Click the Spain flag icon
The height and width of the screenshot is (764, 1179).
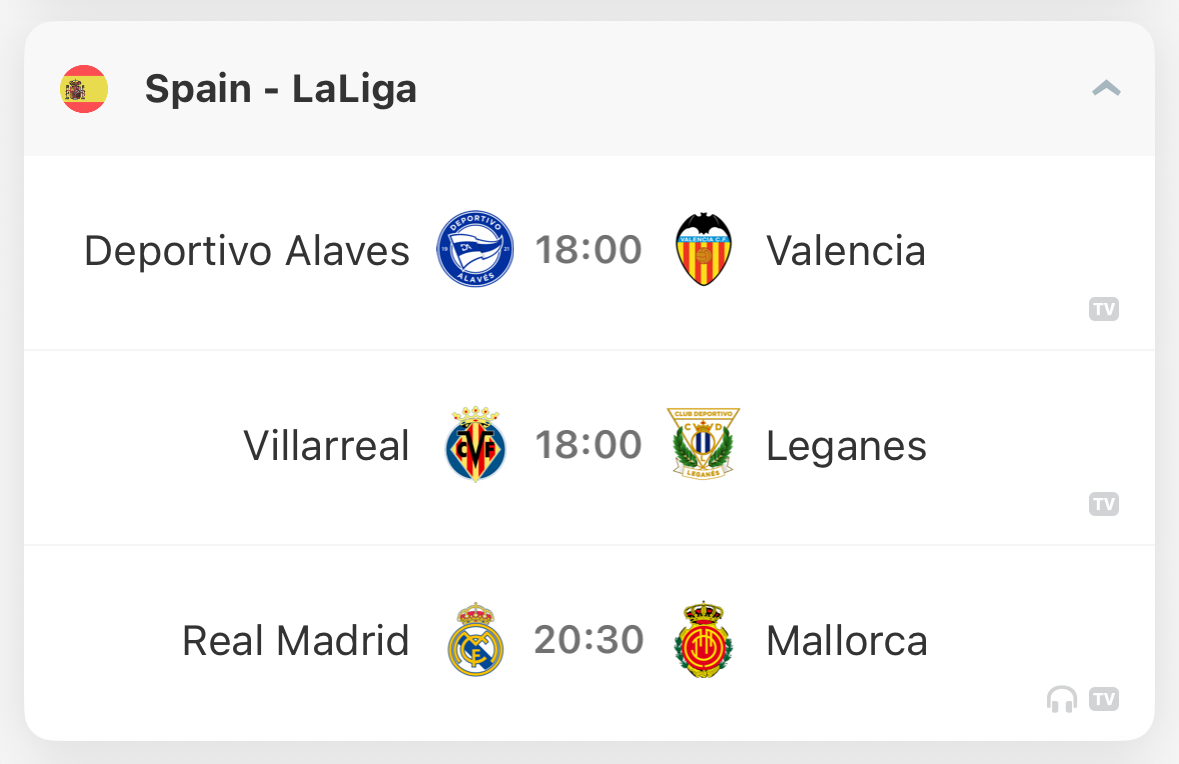click(x=84, y=89)
